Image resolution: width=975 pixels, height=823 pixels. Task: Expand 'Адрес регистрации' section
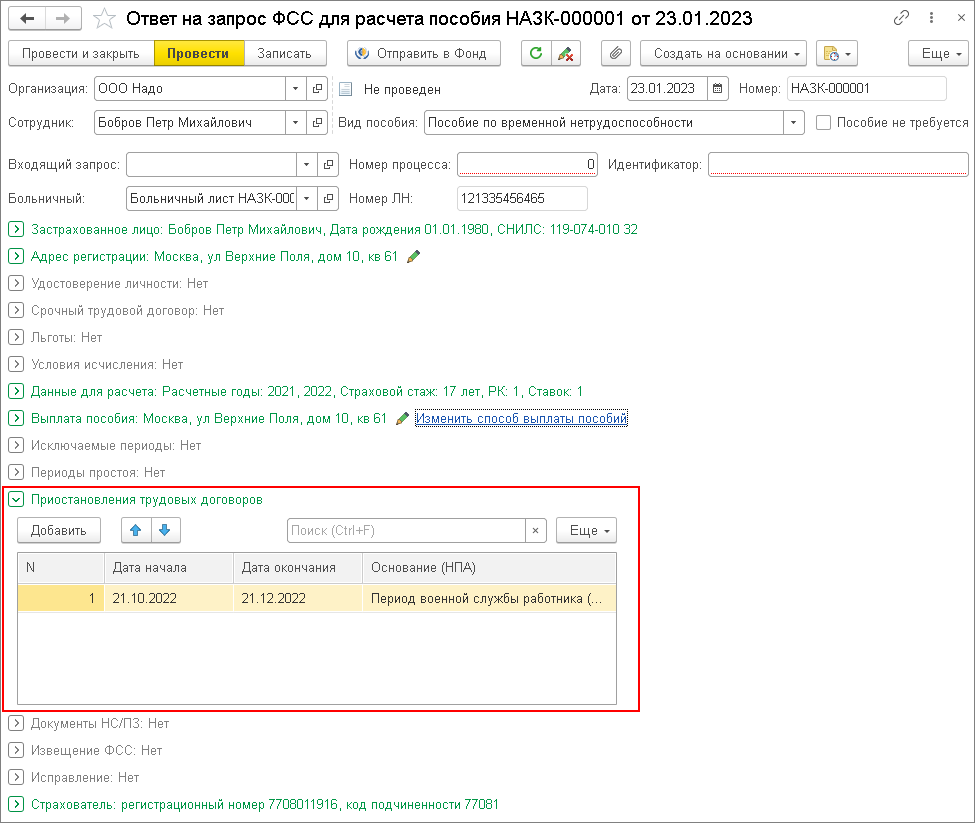pos(16,256)
